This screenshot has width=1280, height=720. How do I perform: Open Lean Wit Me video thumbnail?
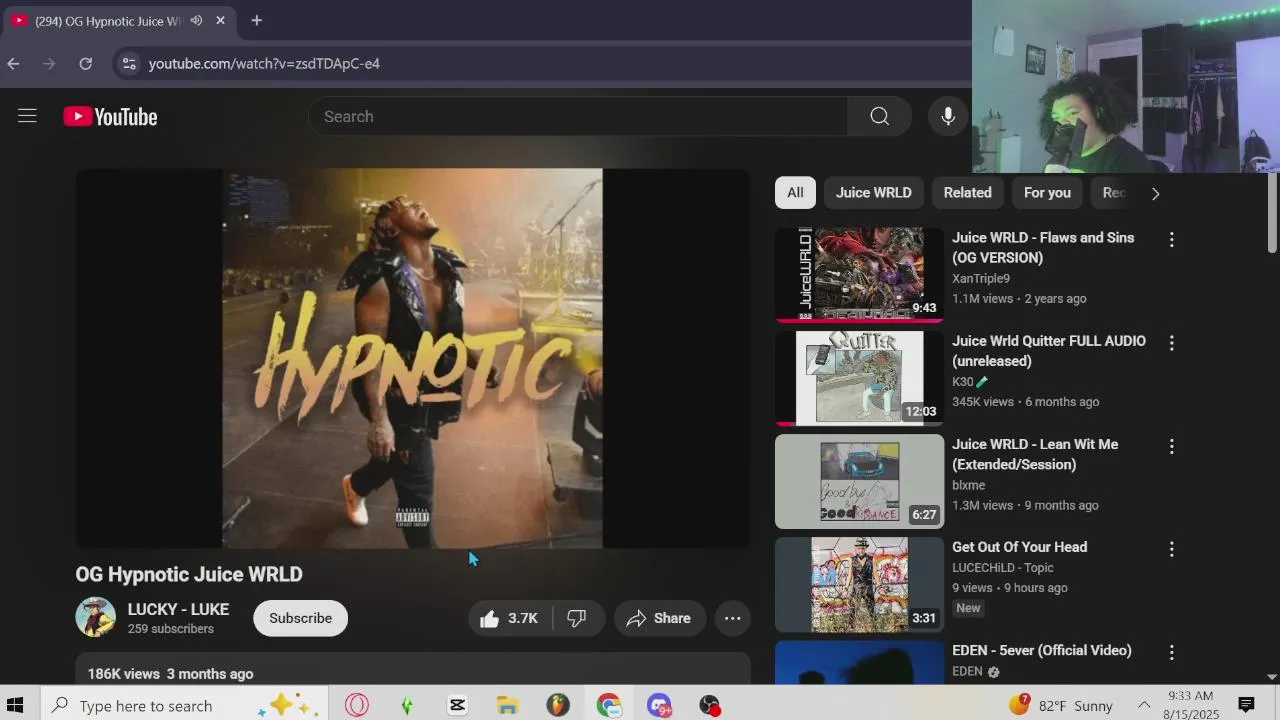pos(859,481)
